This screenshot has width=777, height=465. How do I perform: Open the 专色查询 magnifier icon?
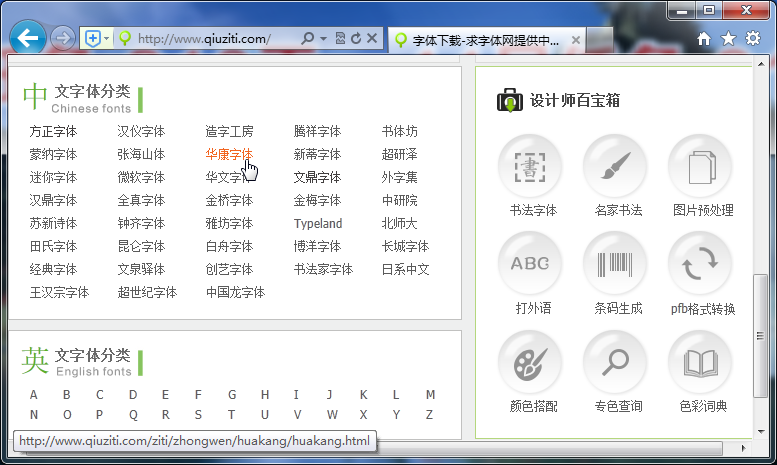click(x=615, y=363)
